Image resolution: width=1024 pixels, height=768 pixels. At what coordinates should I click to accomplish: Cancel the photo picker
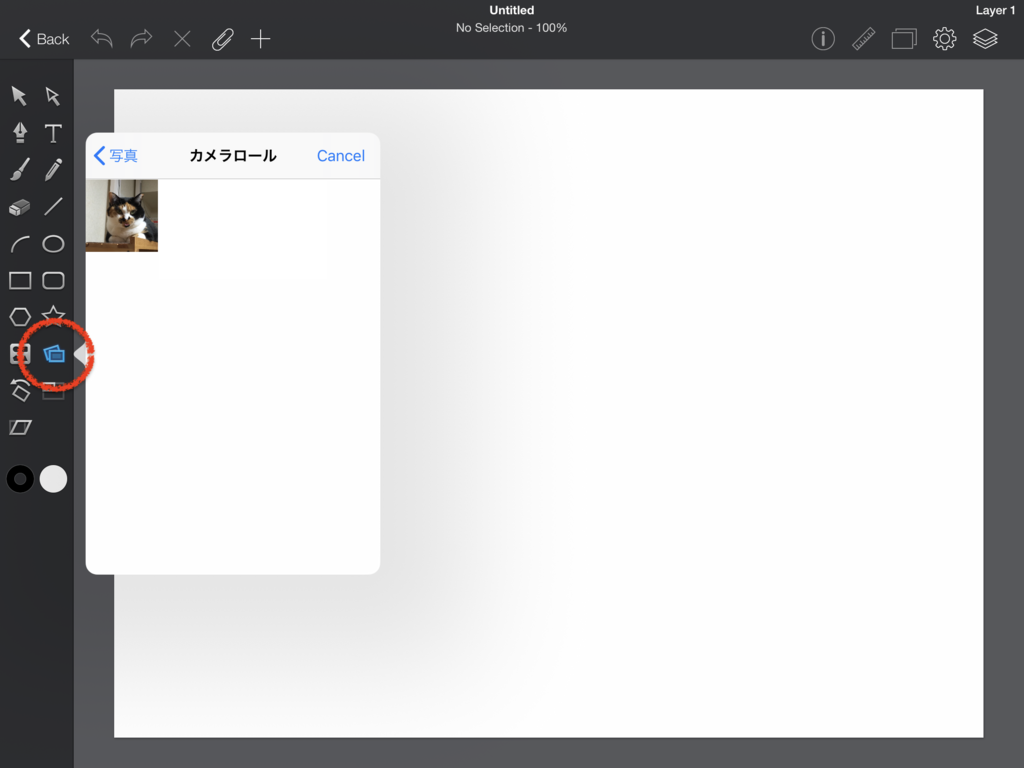pos(341,155)
